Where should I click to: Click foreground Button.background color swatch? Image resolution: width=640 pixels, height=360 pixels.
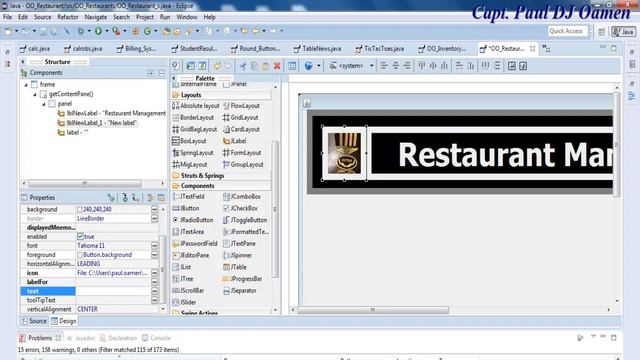click(80, 255)
